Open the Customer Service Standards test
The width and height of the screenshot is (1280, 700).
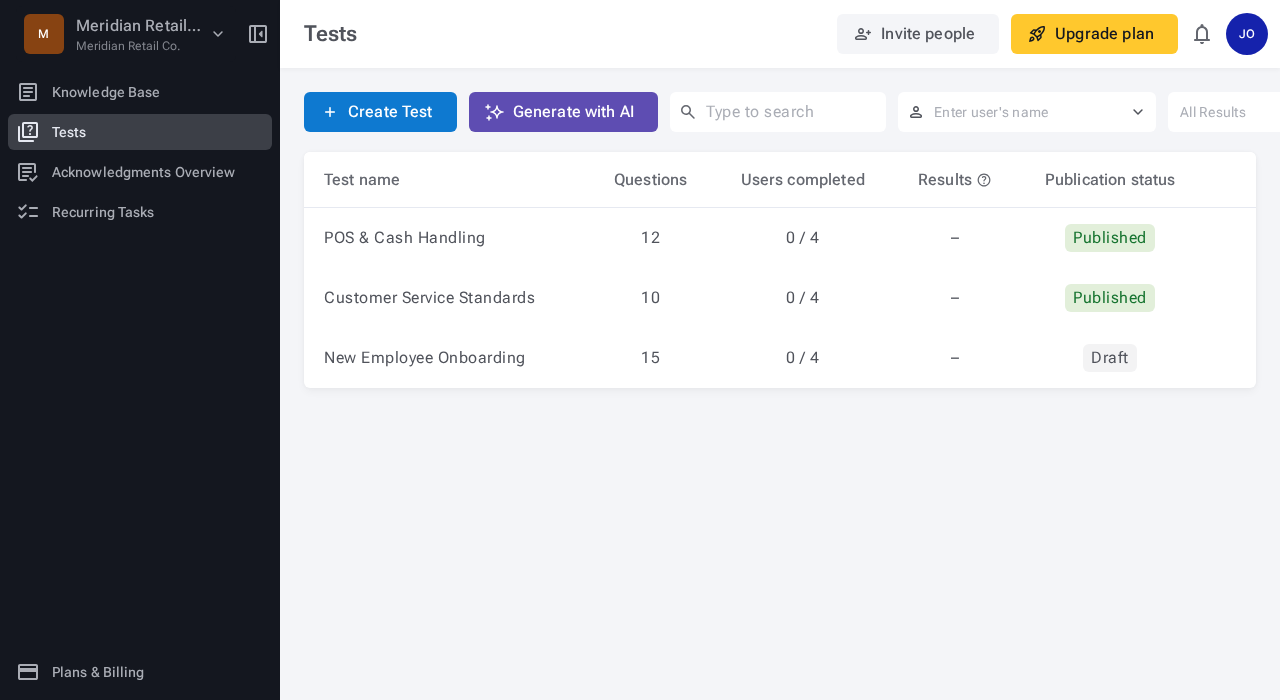click(429, 298)
